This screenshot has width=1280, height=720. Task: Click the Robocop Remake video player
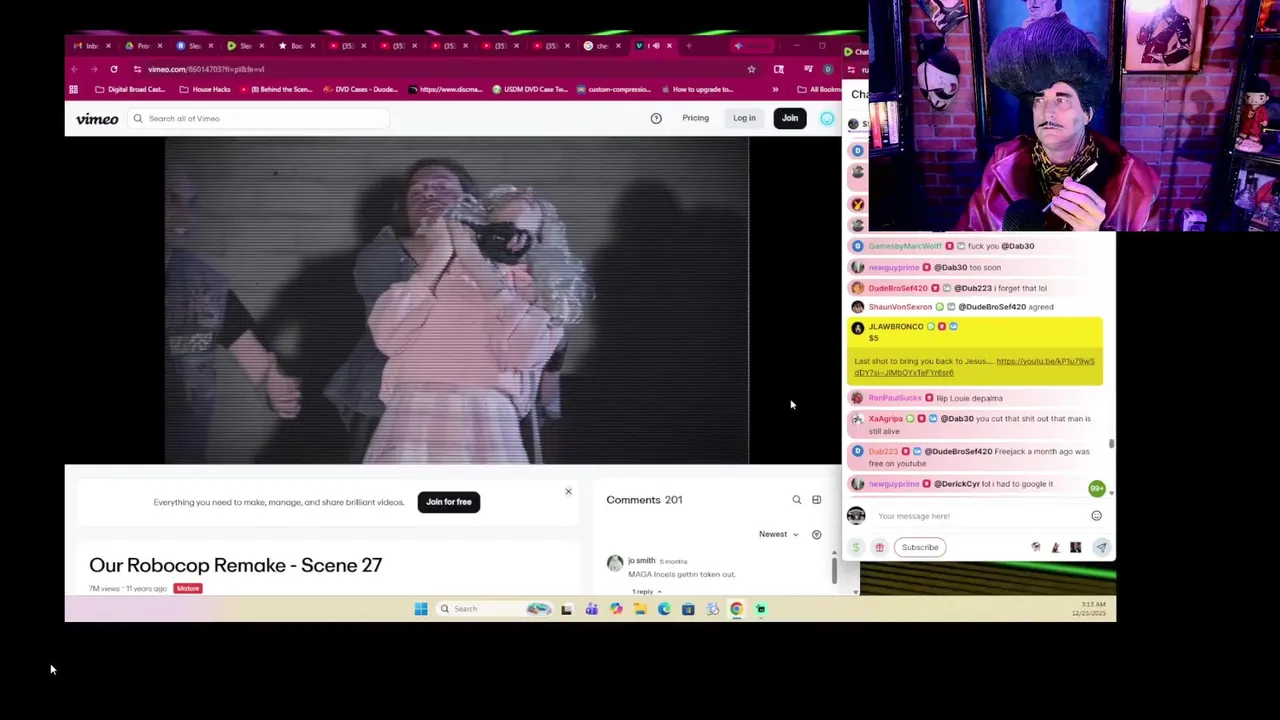457,300
